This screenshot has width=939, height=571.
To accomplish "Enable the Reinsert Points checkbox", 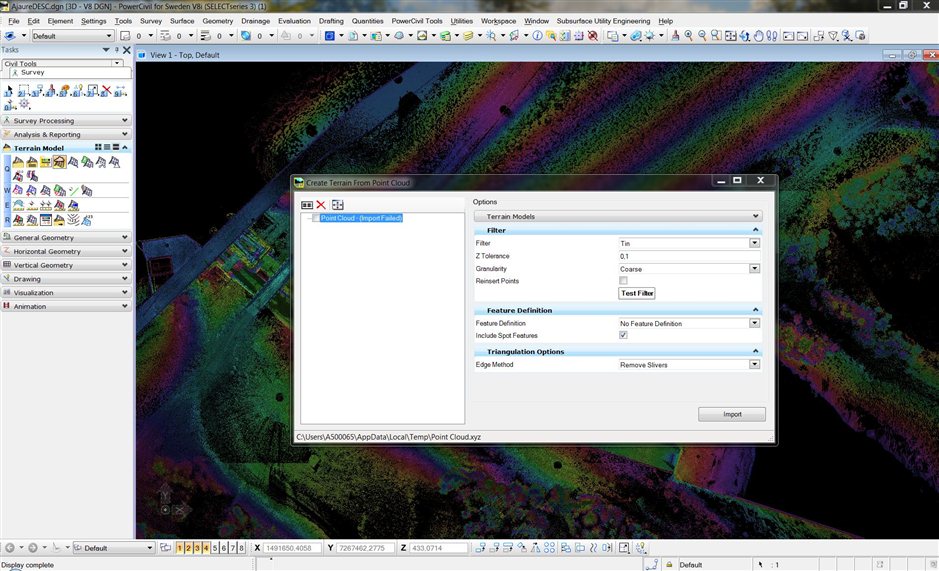I will (623, 281).
